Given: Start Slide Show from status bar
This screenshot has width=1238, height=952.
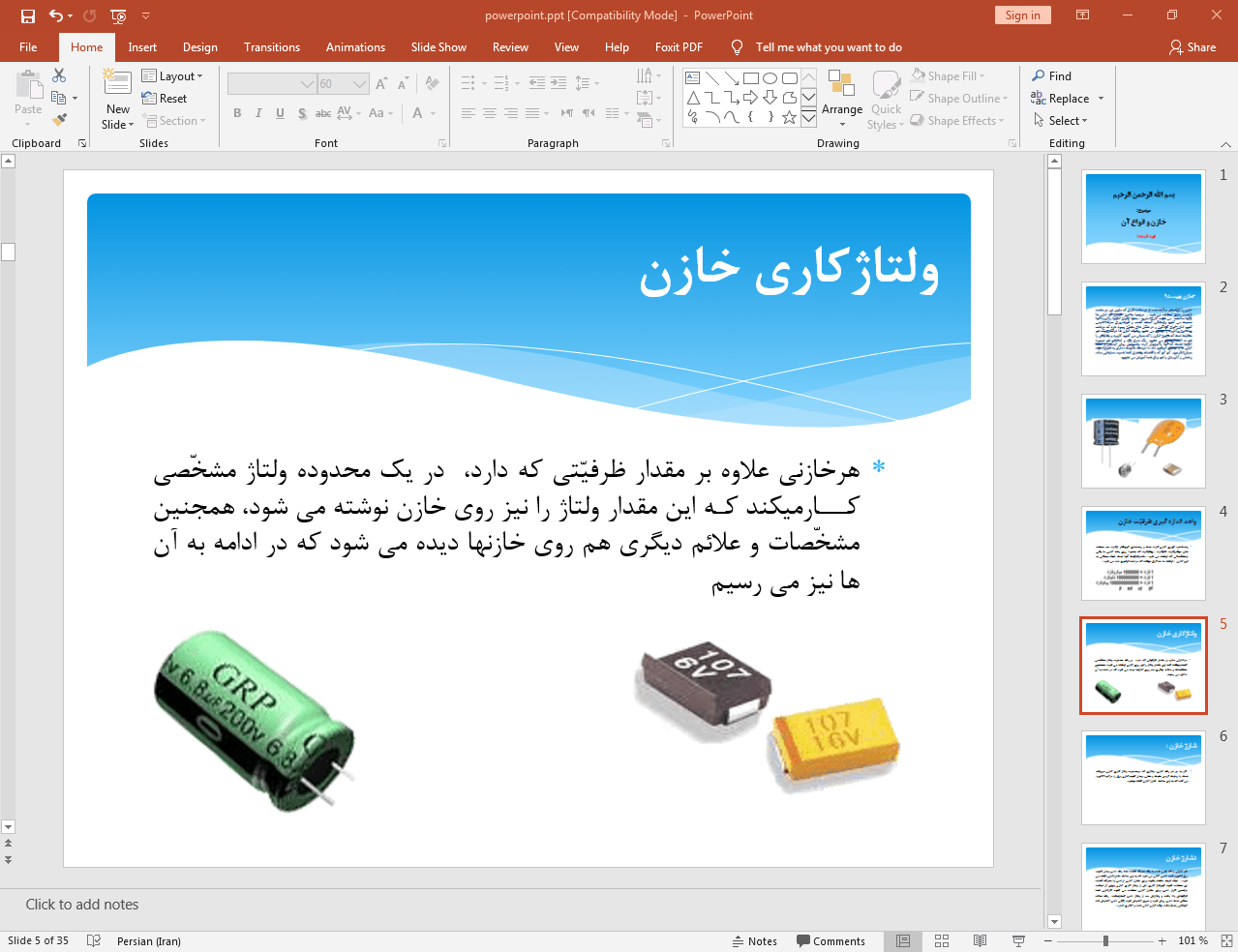Looking at the screenshot, I should [x=1018, y=940].
